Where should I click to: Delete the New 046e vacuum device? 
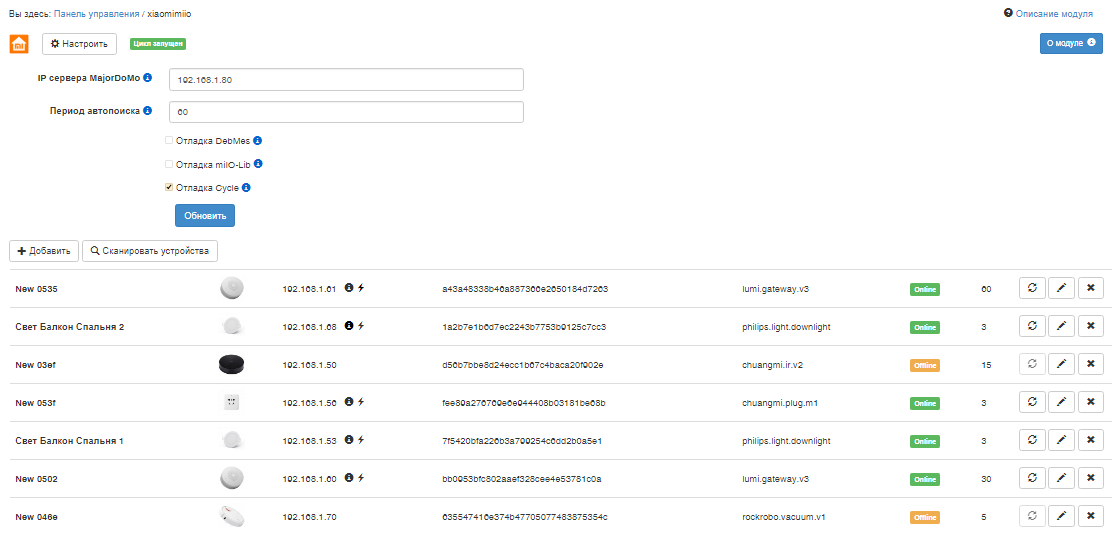click(x=1090, y=516)
